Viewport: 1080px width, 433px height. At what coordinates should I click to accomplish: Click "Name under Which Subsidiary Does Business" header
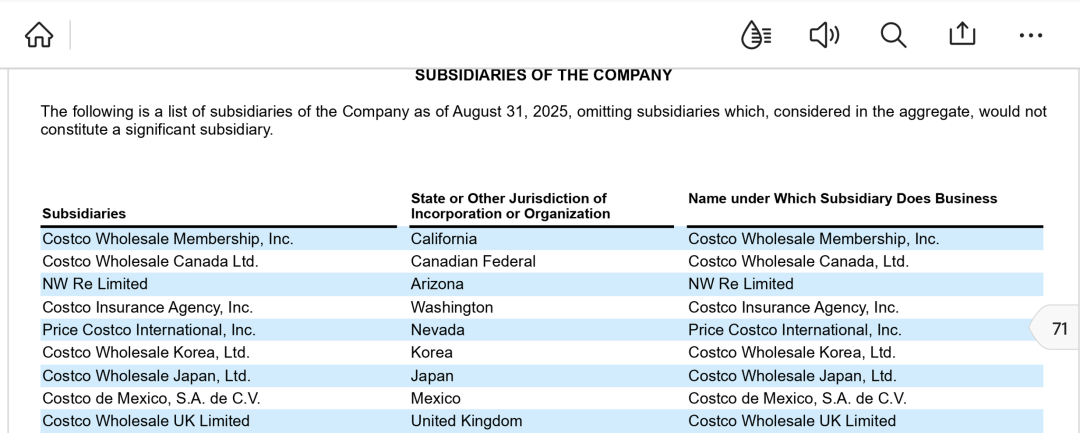842,199
